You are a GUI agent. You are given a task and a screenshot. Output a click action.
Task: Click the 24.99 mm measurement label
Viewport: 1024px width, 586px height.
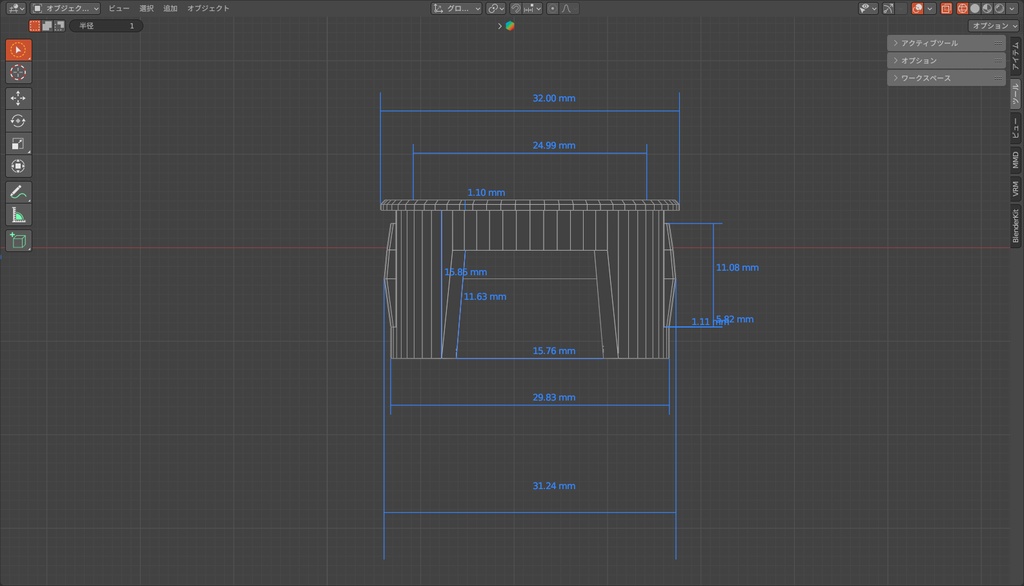554,146
